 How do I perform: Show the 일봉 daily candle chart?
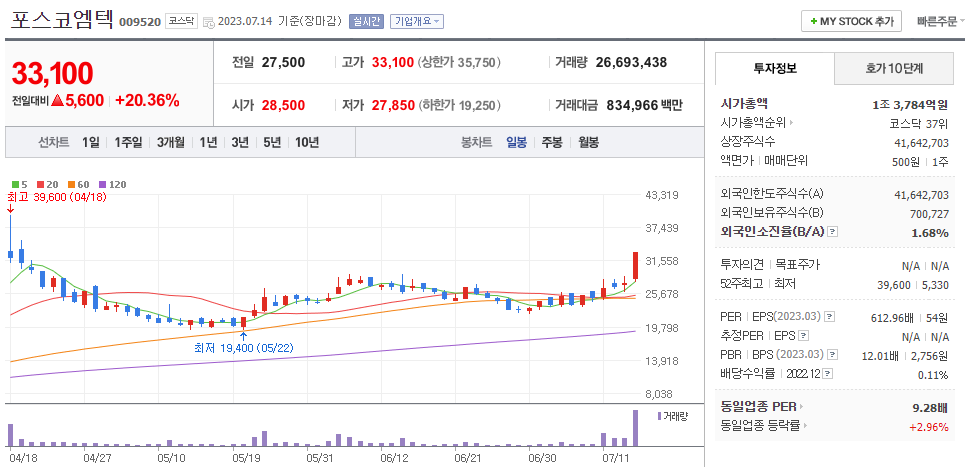[517, 143]
